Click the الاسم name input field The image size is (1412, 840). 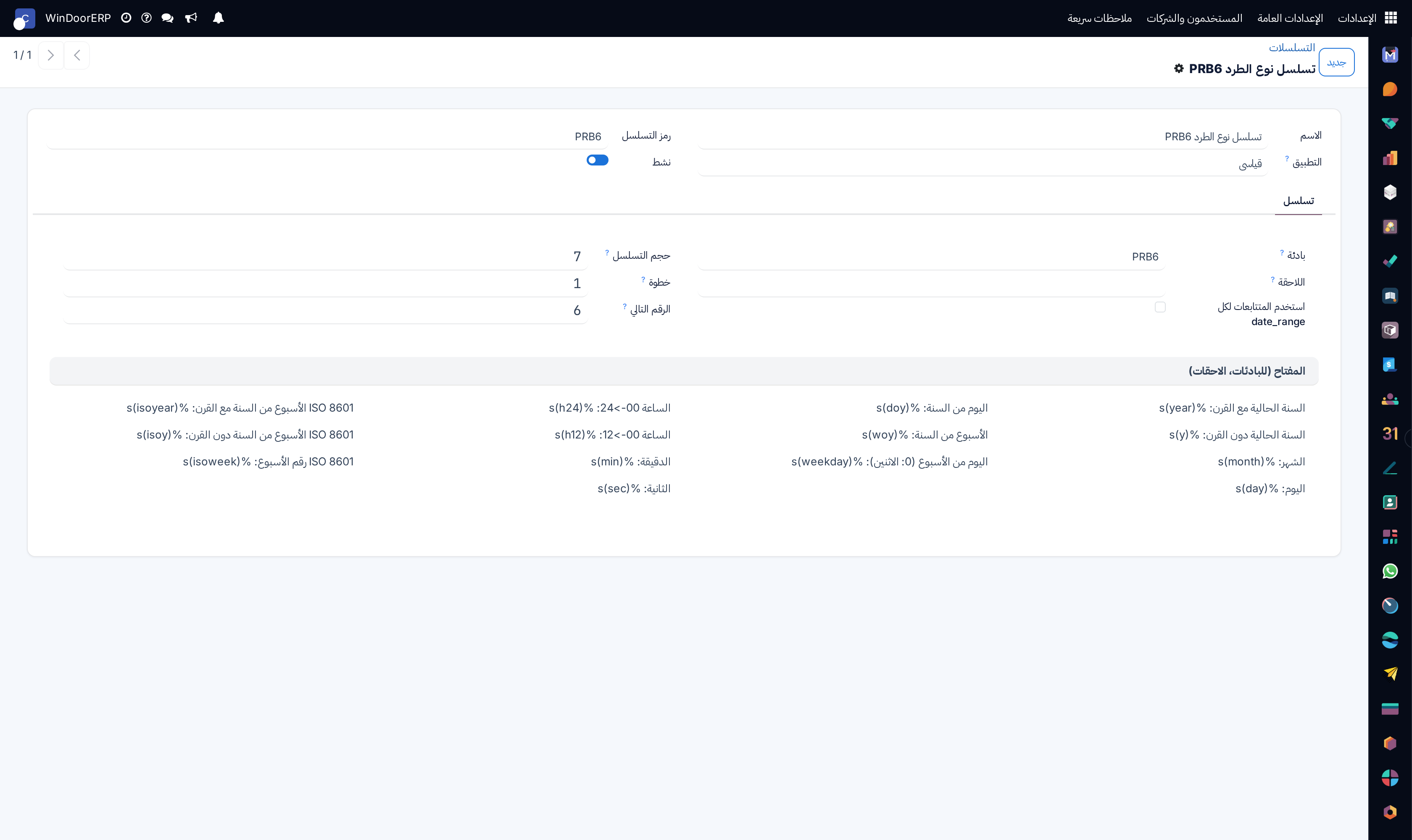(x=982, y=136)
